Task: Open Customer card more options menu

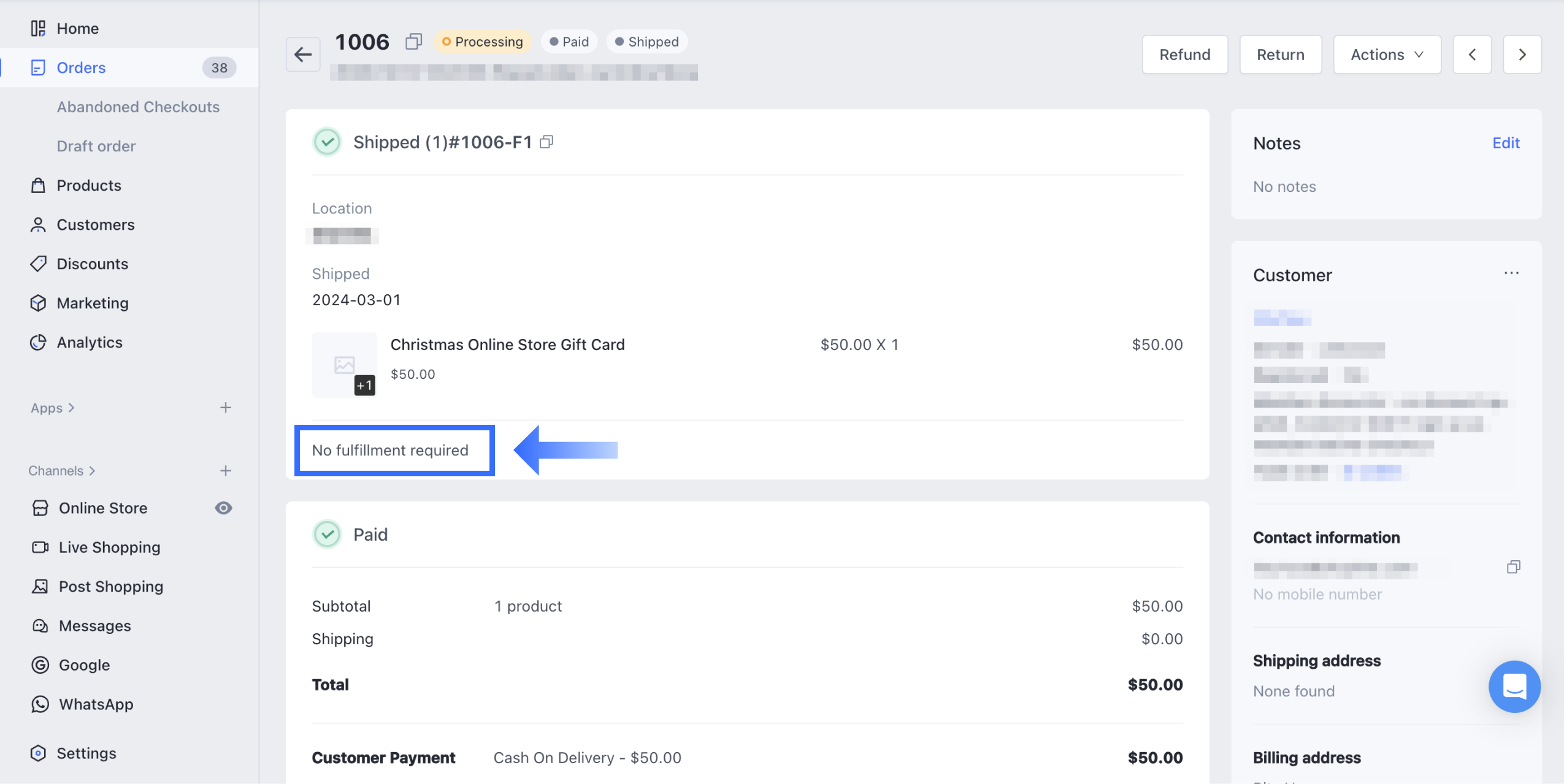Action: coord(1511,273)
